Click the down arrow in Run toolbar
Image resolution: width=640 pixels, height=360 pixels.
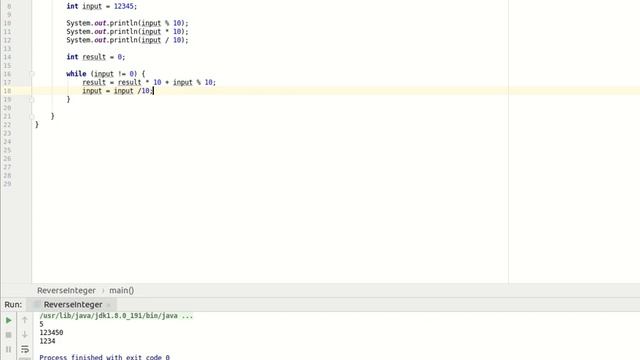(24, 335)
